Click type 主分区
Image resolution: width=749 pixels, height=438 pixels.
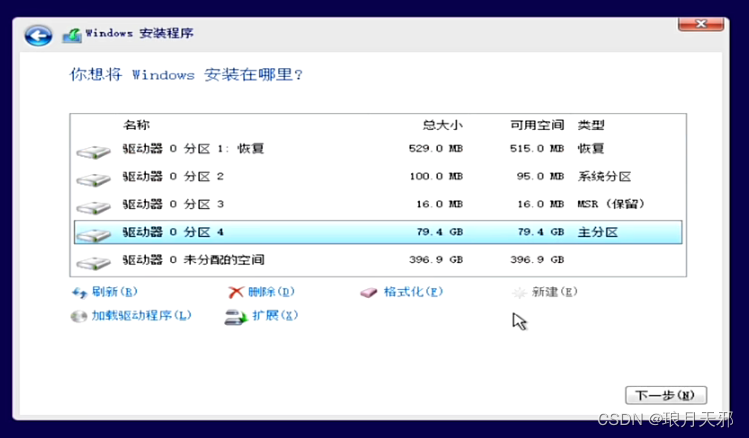tap(598, 232)
